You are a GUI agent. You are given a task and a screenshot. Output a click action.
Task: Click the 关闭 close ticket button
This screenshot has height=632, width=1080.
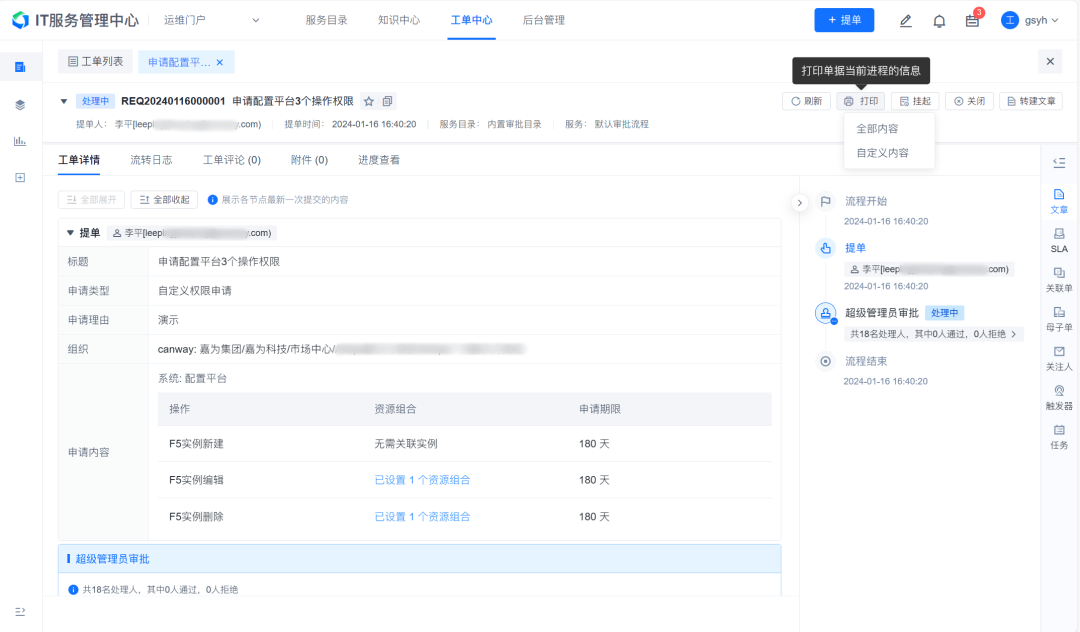point(970,101)
